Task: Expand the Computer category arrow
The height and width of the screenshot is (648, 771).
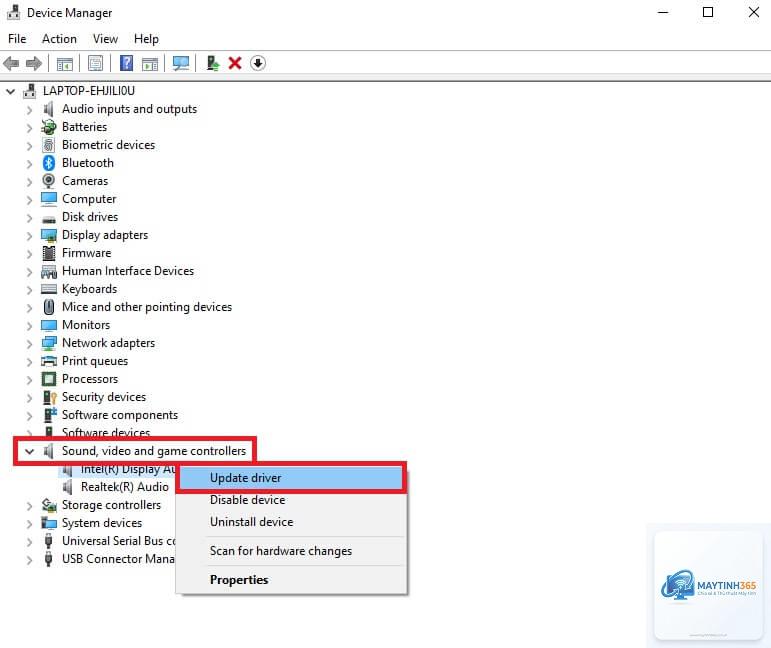Action: coord(30,200)
